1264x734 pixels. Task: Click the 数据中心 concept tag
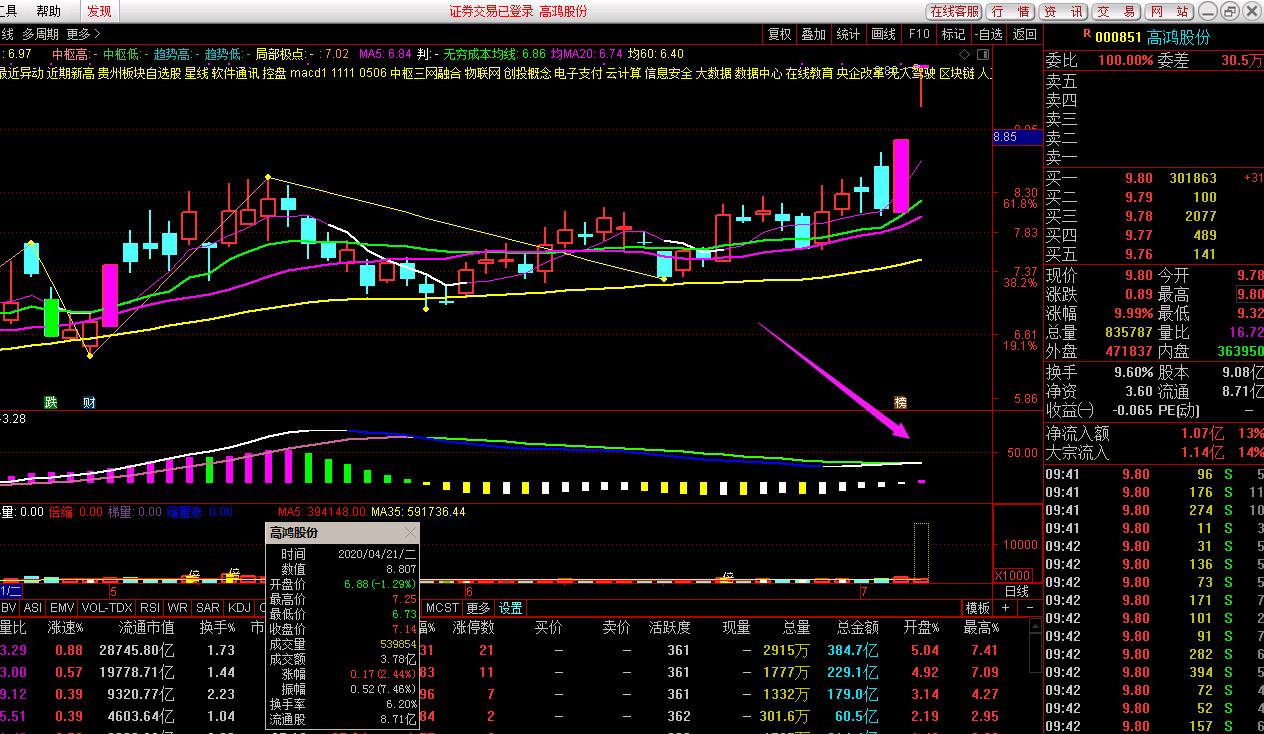click(758, 73)
